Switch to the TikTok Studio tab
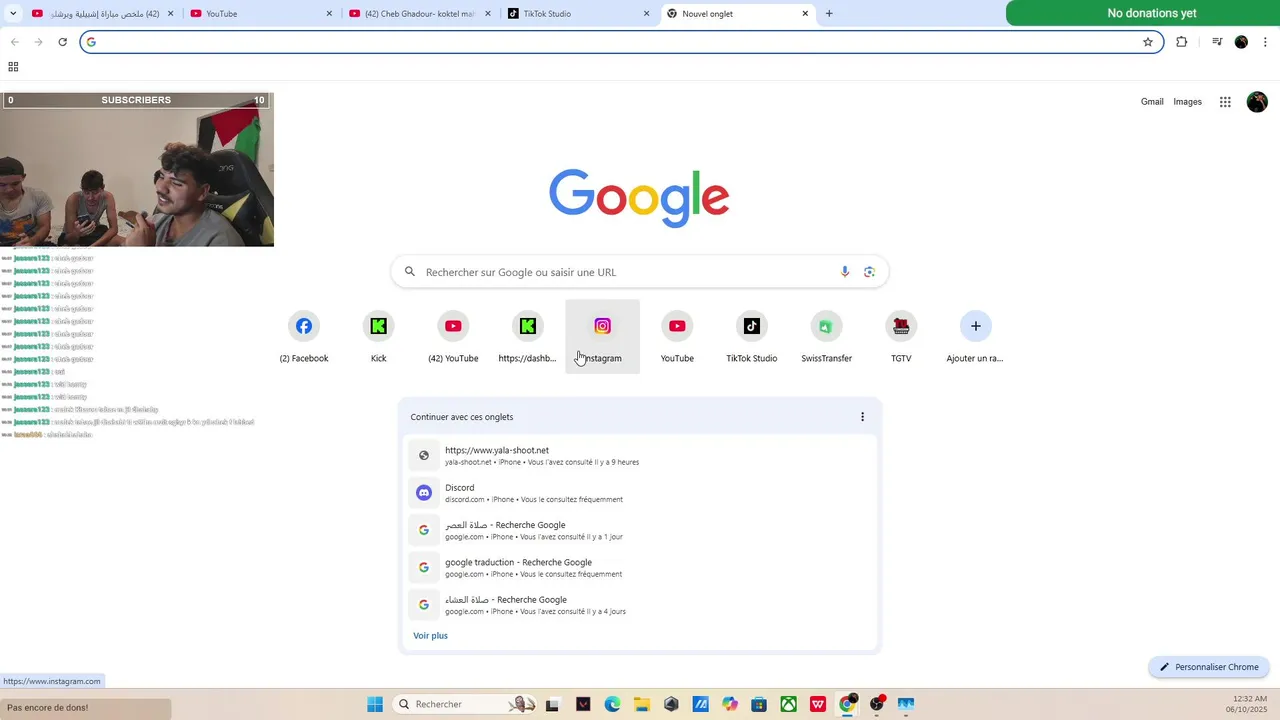1280x720 pixels. [579, 14]
